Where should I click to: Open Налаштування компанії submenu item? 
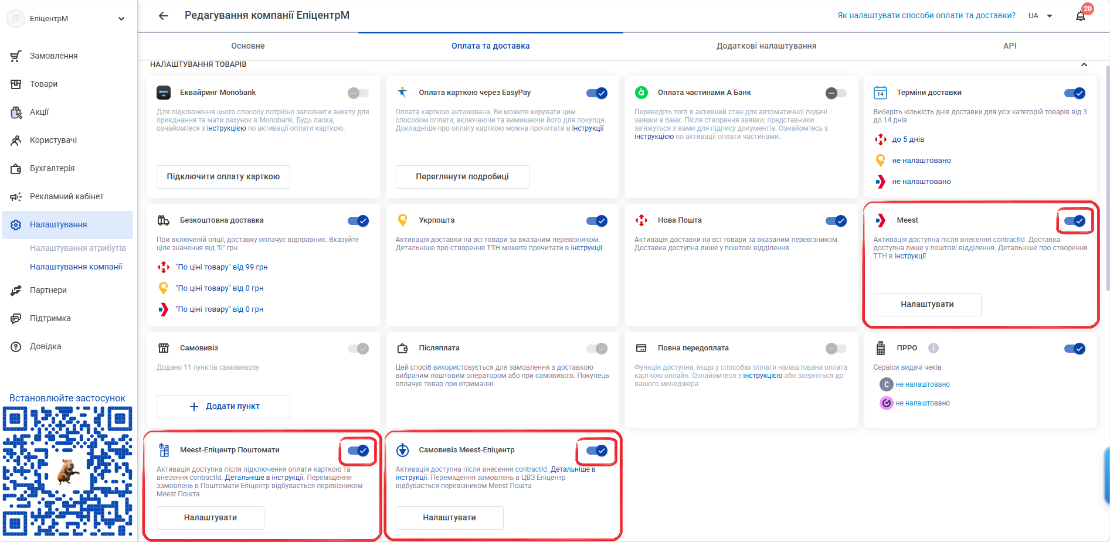click(76, 267)
